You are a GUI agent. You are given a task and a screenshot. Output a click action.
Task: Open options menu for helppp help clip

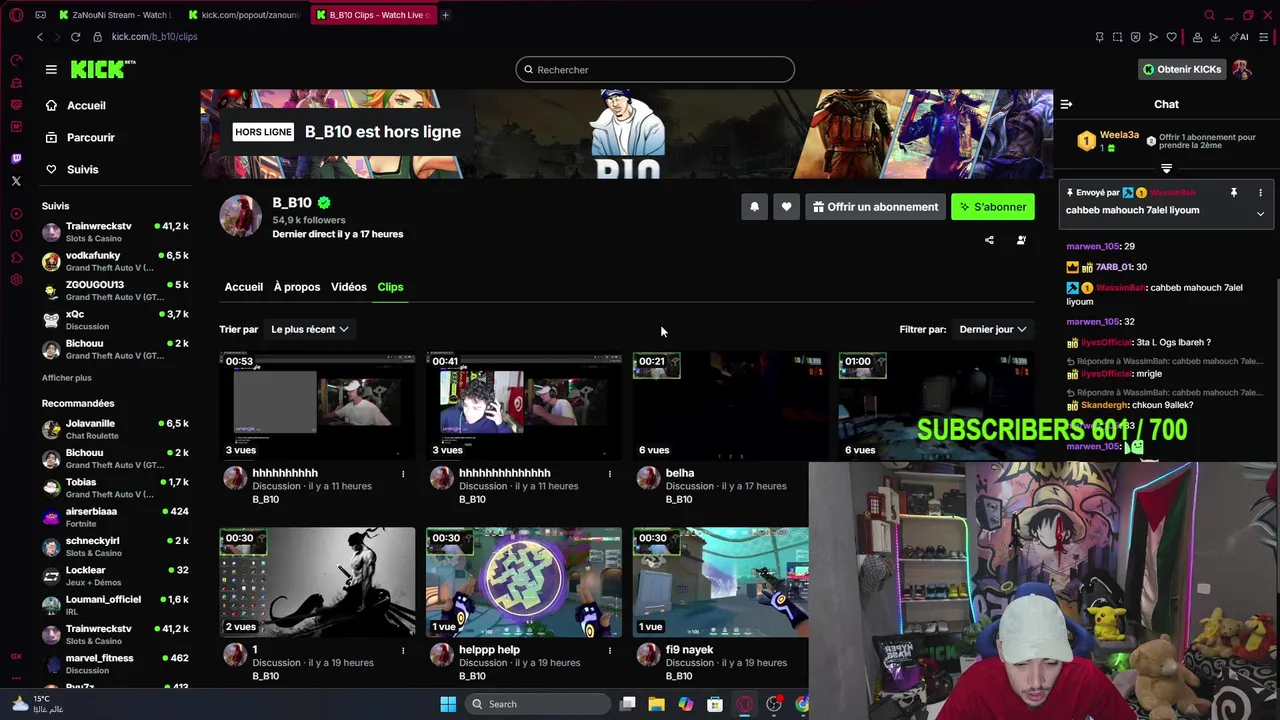click(x=610, y=650)
